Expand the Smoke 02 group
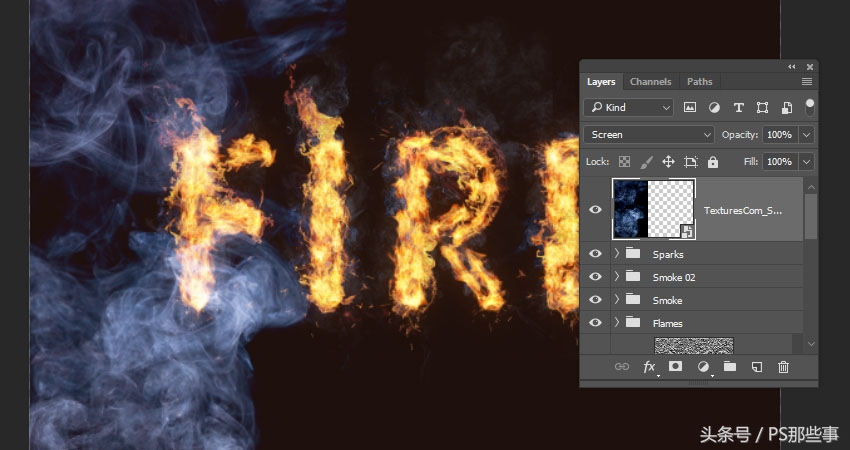This screenshot has height=450, width=850. tap(616, 276)
